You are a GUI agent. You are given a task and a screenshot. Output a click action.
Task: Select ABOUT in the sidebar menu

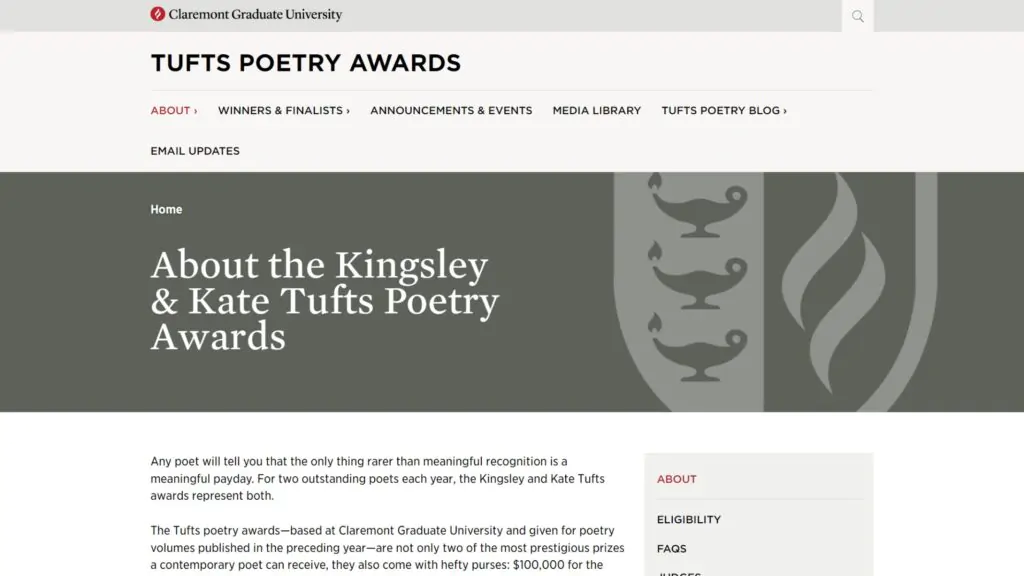(x=677, y=479)
